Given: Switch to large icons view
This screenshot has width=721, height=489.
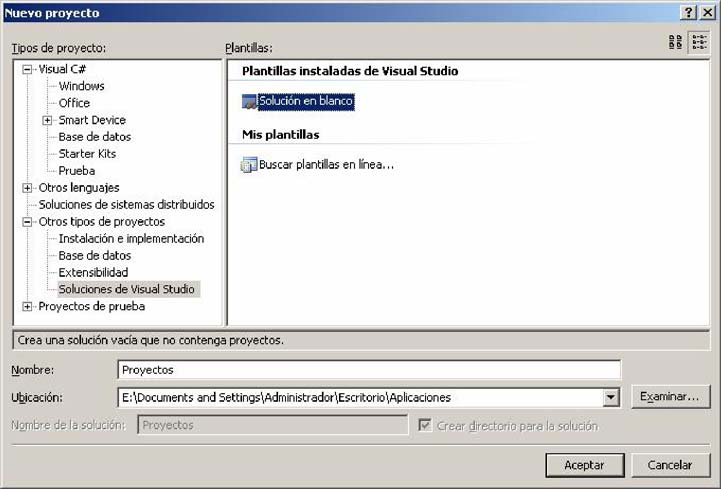Looking at the screenshot, I should [x=675, y=42].
